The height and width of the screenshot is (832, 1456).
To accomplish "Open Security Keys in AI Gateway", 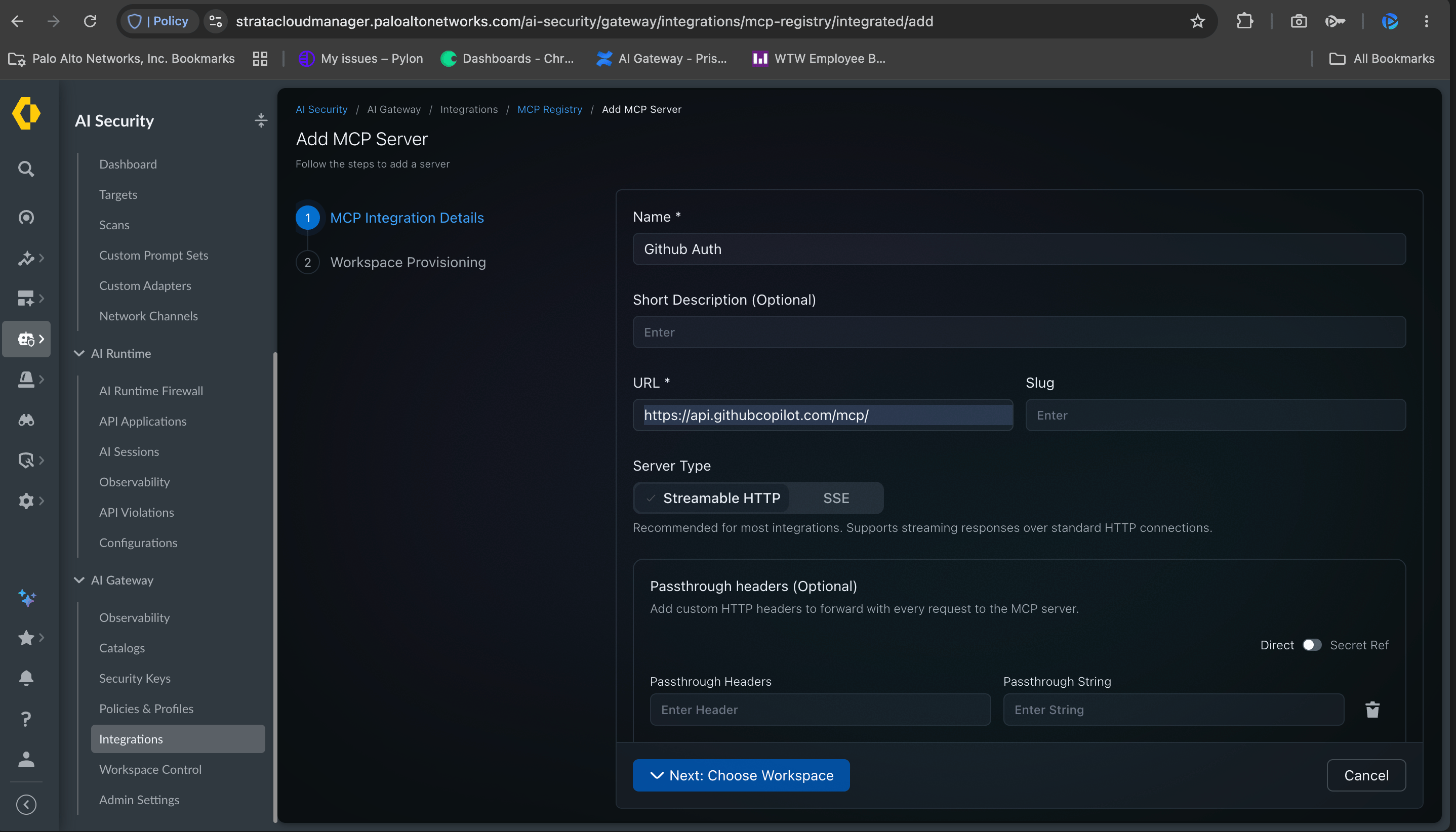I will click(135, 678).
